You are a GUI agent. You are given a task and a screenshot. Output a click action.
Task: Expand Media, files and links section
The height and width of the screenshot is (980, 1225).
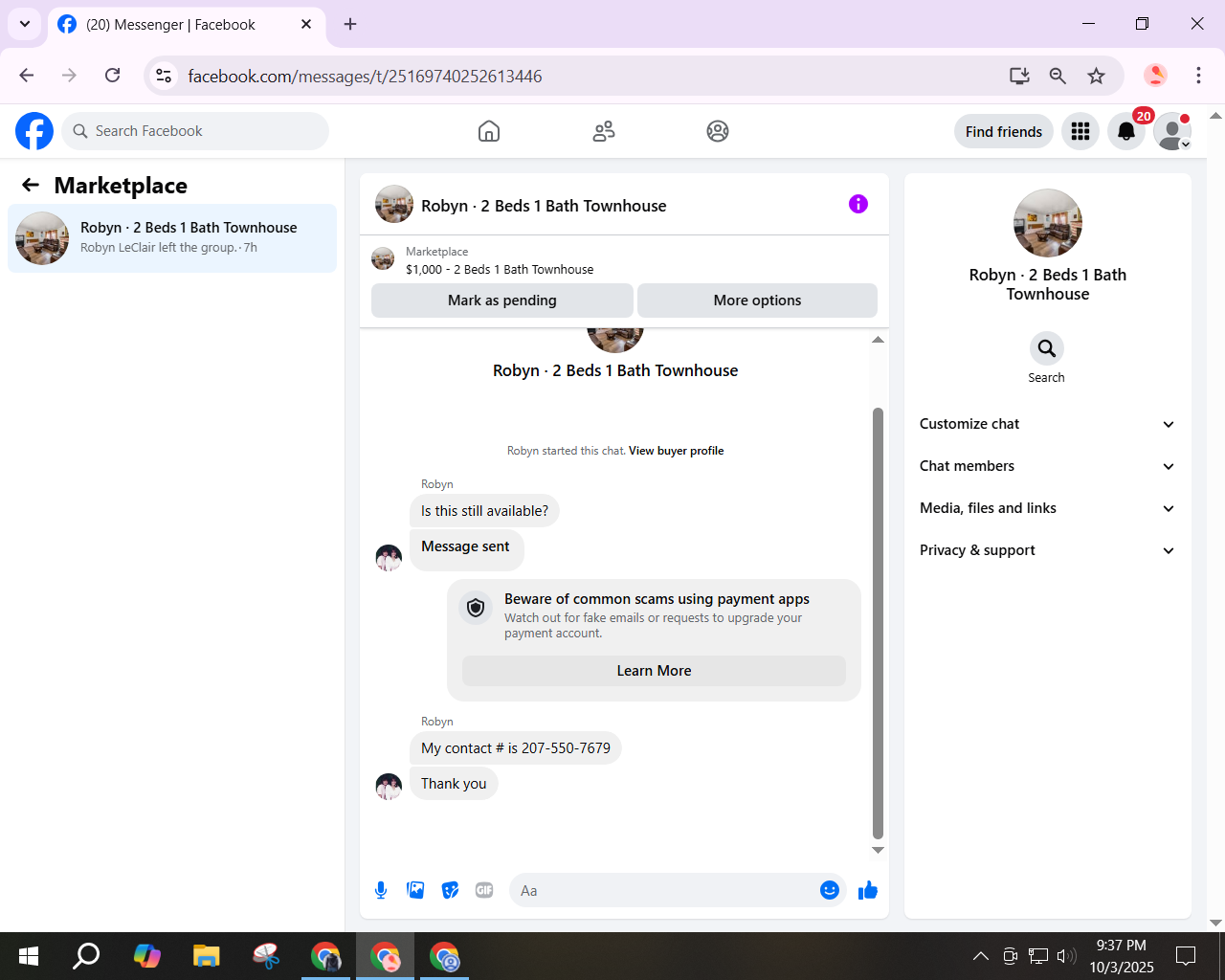[x=1047, y=508]
